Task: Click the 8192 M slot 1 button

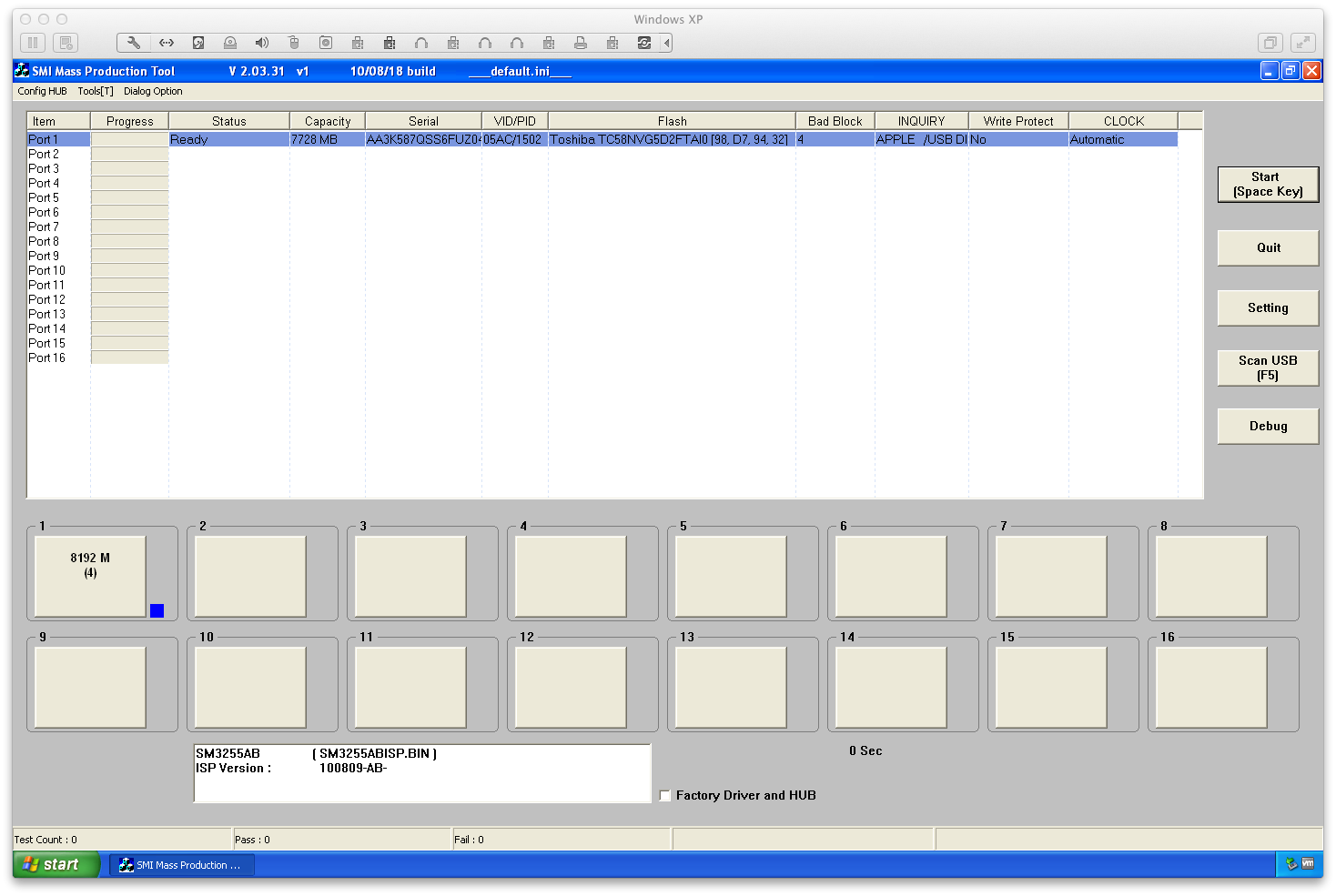Action: pyautogui.click(x=90, y=577)
